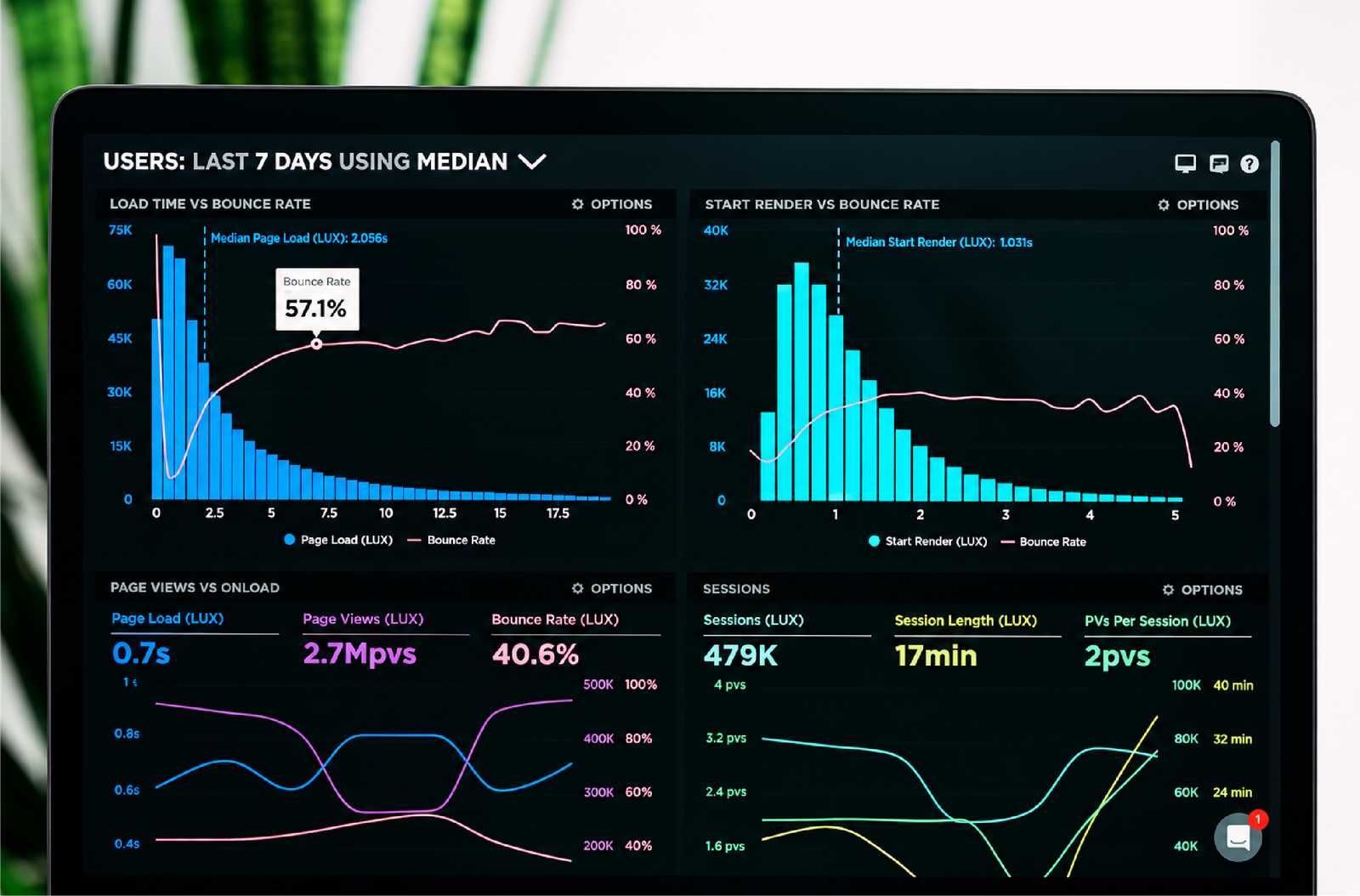Toggle Bounce Rate legend in Load Time chart

(x=451, y=540)
